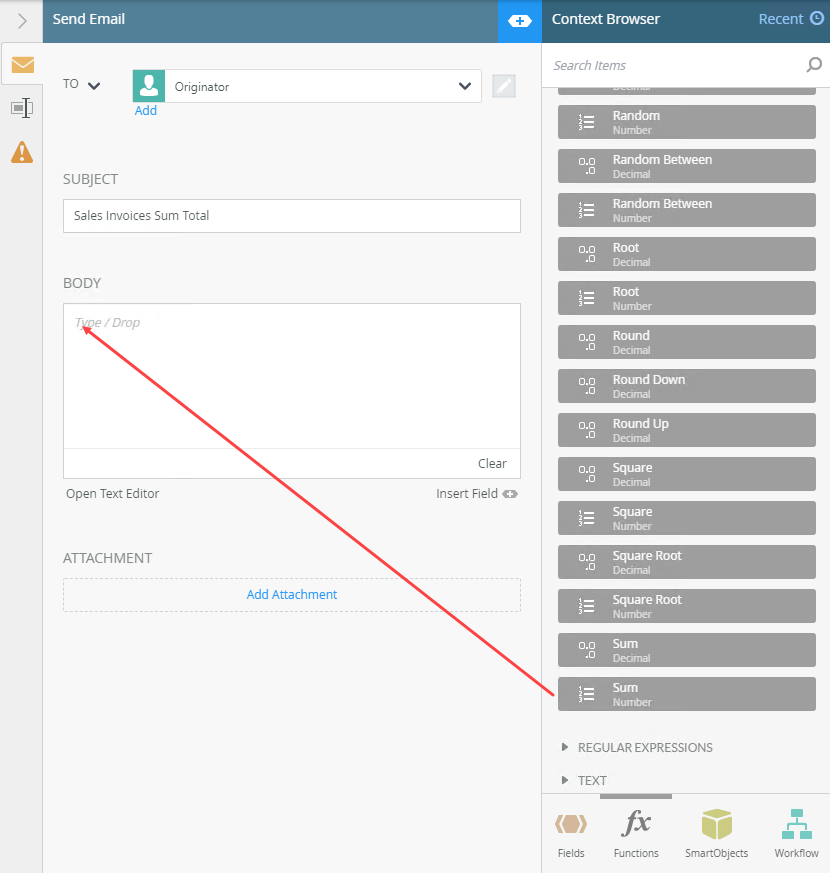Open the Errors warning triangle tab
The image size is (830, 873).
pos(22,151)
